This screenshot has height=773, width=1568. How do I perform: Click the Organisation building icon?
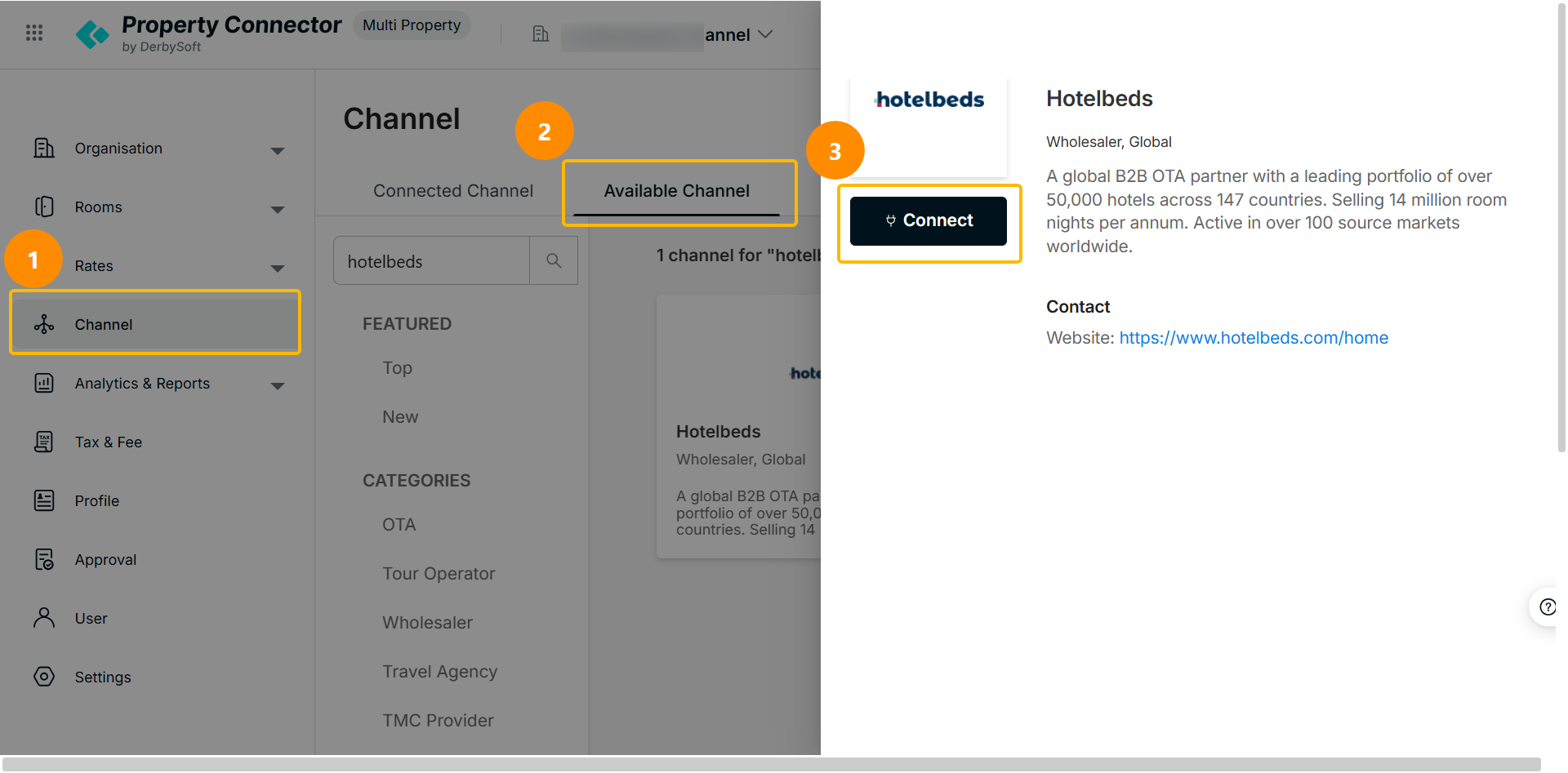tap(44, 148)
